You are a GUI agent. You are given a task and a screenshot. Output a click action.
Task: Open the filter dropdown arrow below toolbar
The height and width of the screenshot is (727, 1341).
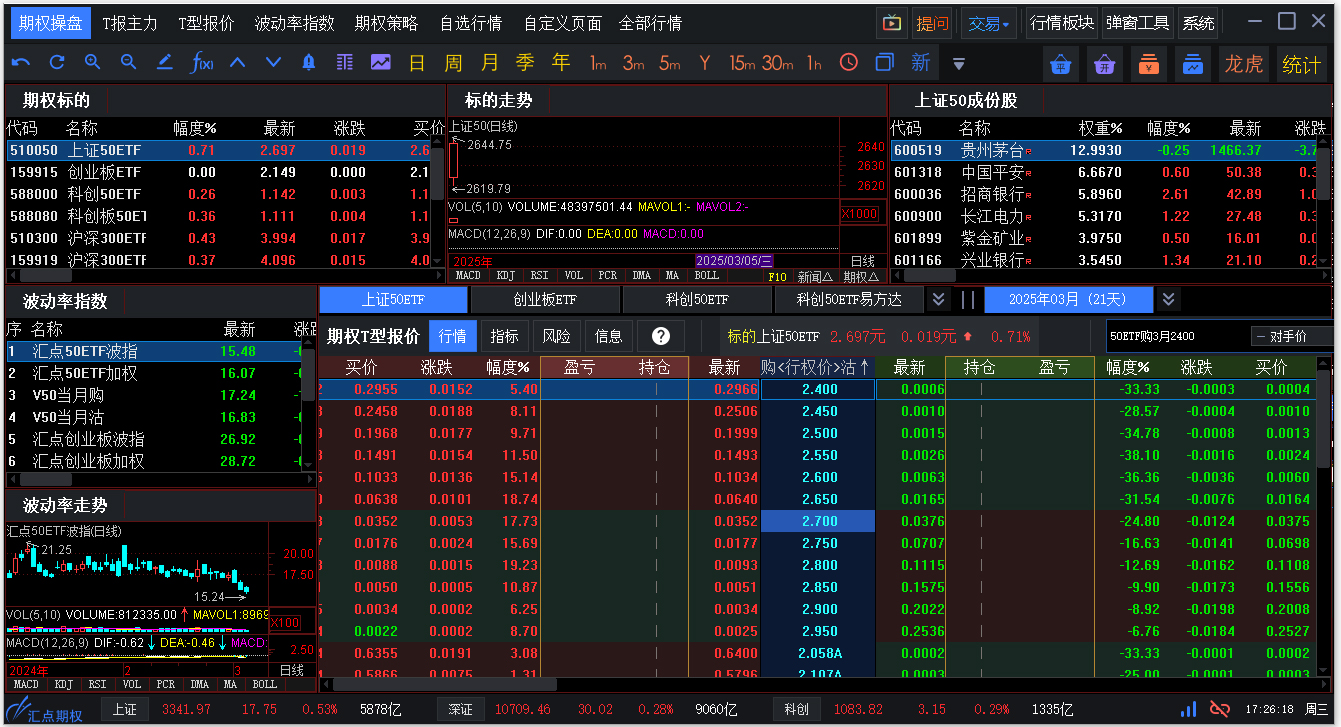coord(959,63)
